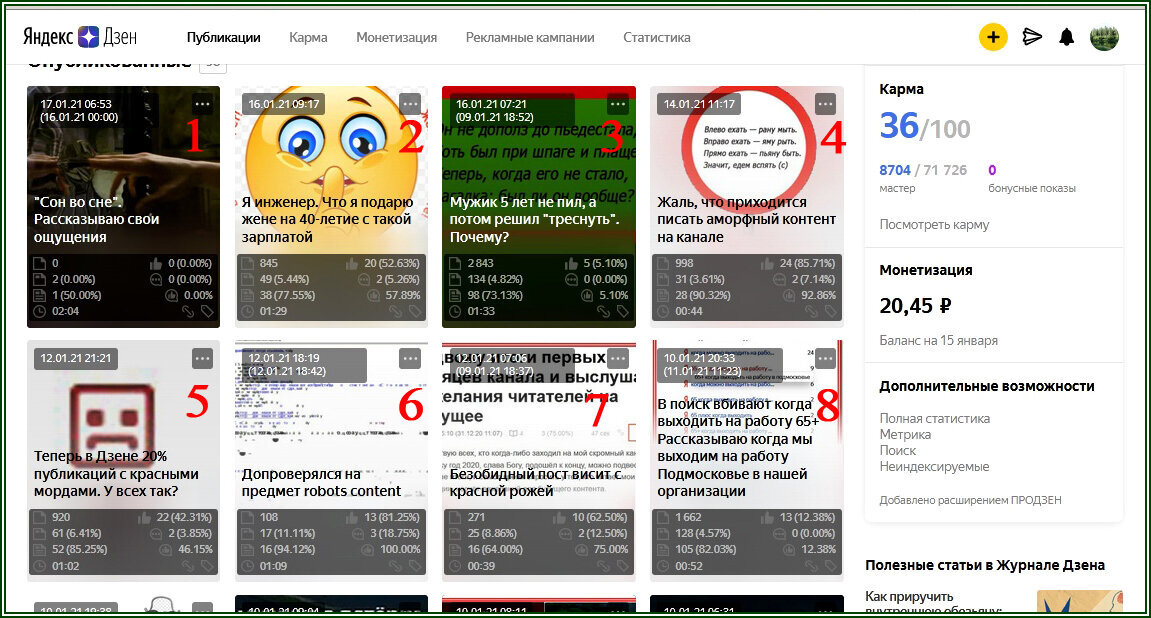Click the 0 бонусные показы value
This screenshot has height=618, width=1151.
(x=992, y=170)
